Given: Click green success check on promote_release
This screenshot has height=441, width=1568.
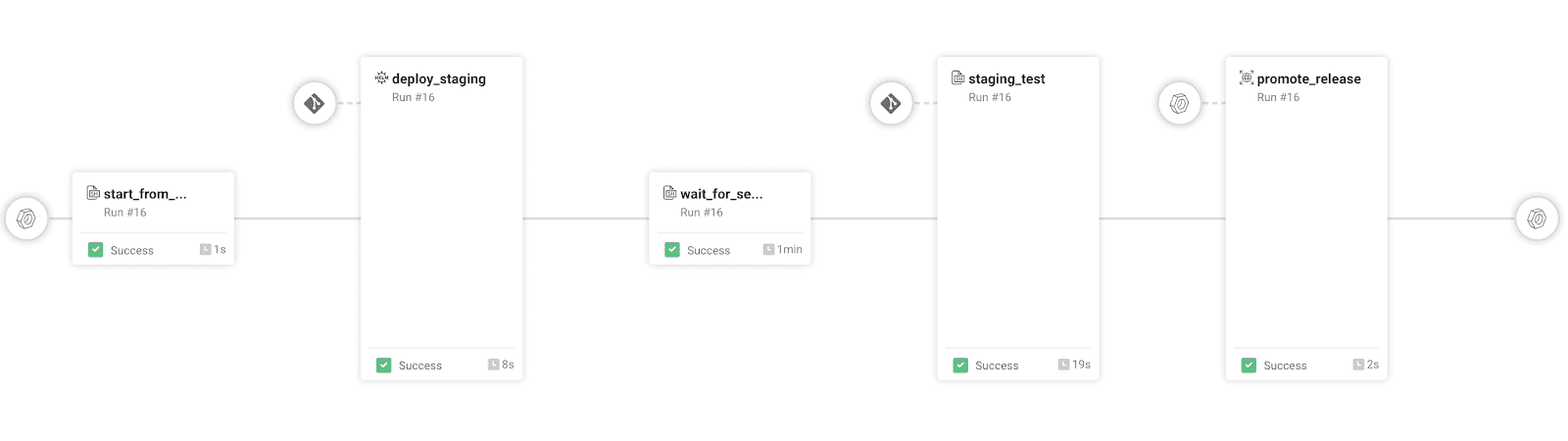Looking at the screenshot, I should click(1249, 366).
